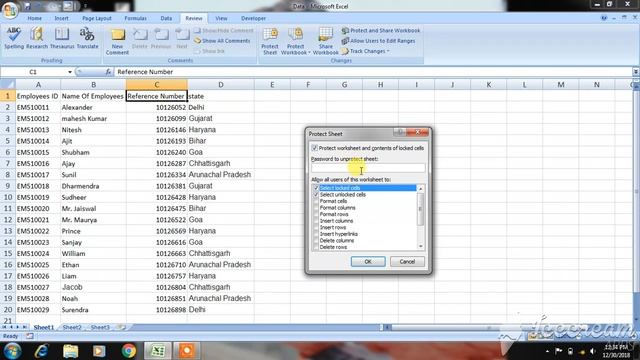Open the Name Box dropdown arrow
This screenshot has height=360, width=640.
(70, 72)
